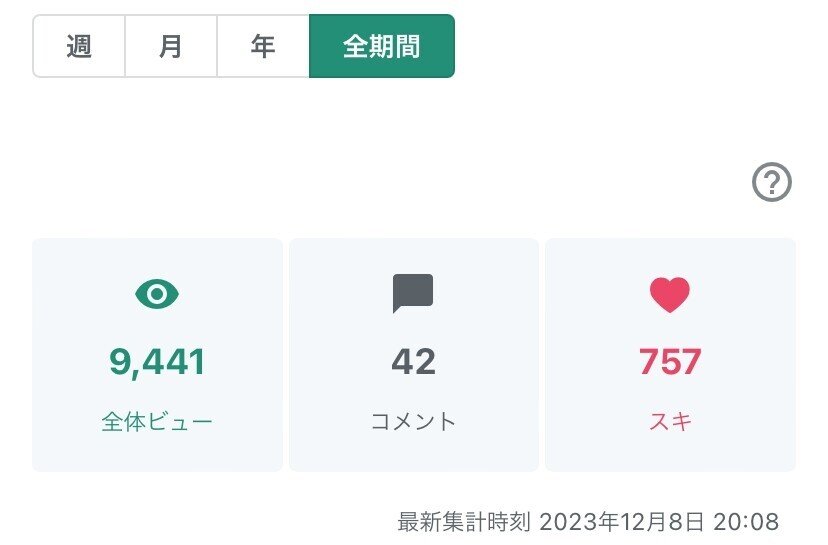
Task: Select the スキ label
Action: (670, 421)
